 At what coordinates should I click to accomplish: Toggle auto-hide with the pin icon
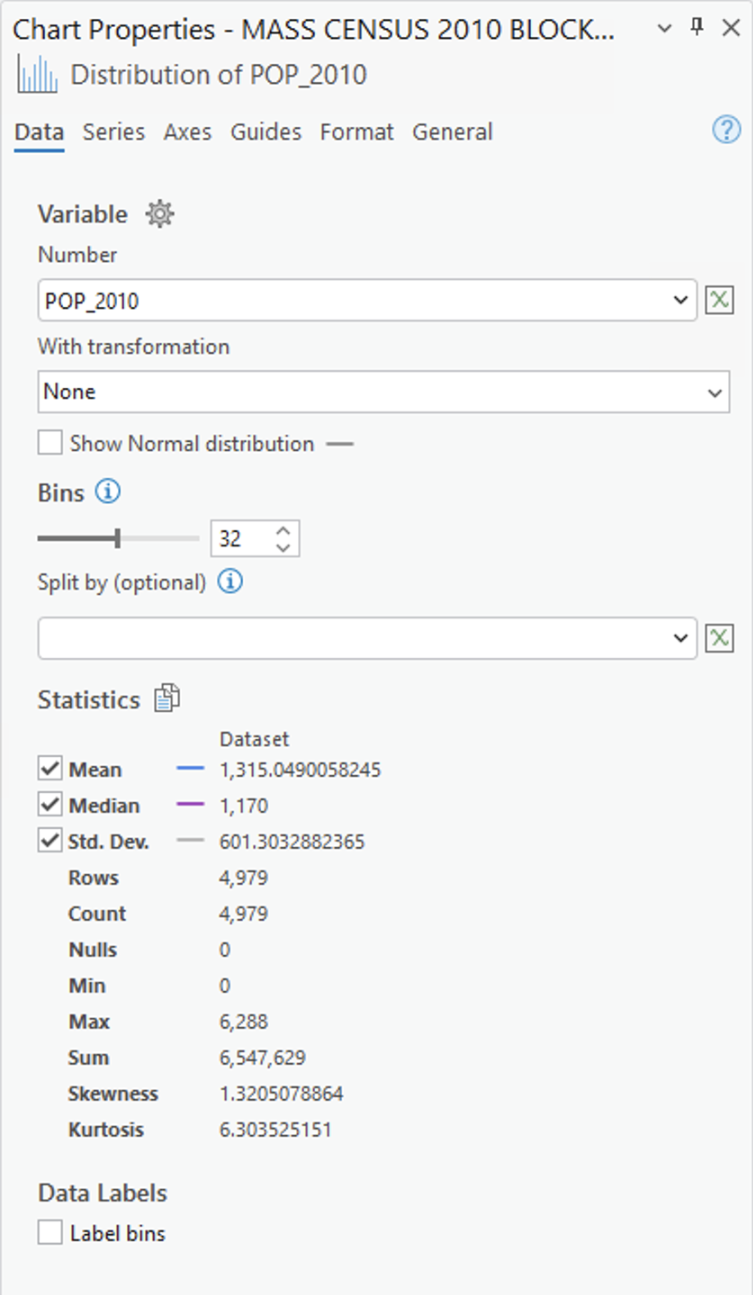tap(698, 28)
